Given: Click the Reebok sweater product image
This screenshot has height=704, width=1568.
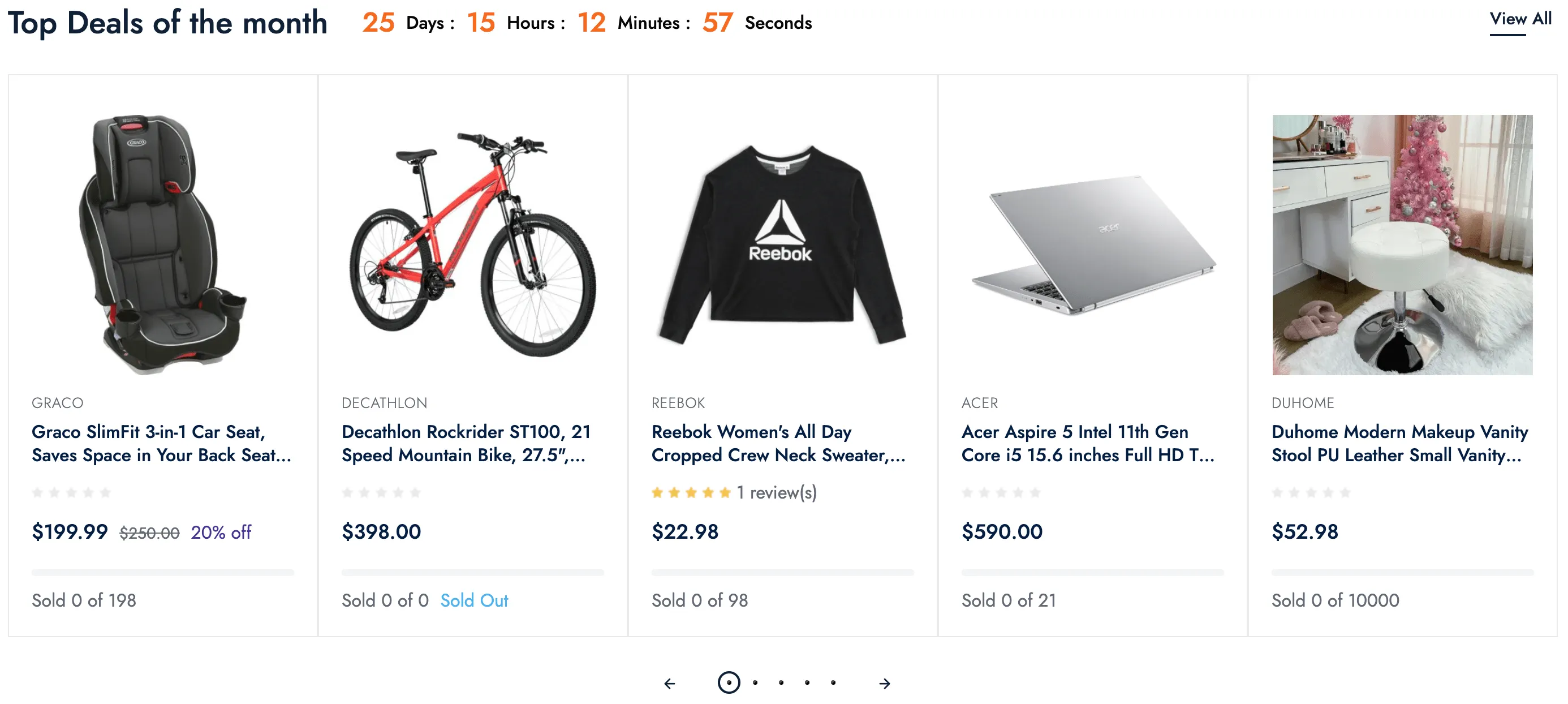Looking at the screenshot, I should pyautogui.click(x=782, y=244).
